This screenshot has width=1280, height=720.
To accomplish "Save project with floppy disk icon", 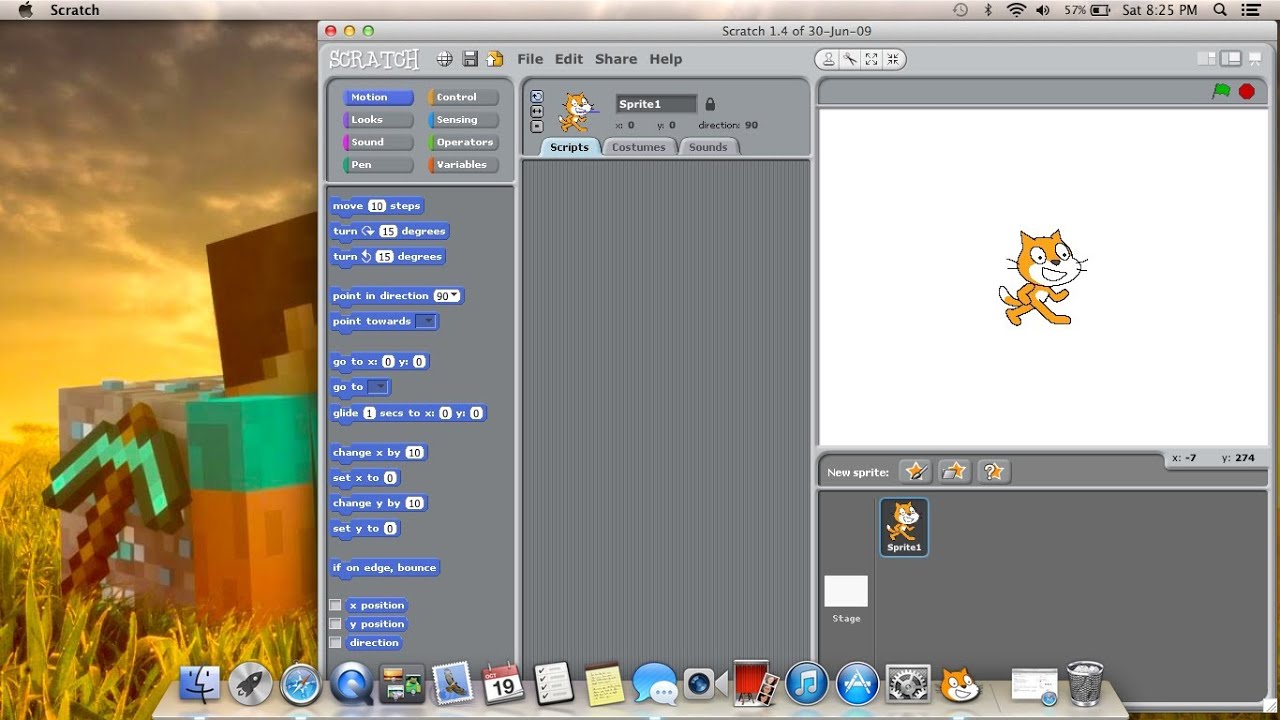I will (470, 59).
